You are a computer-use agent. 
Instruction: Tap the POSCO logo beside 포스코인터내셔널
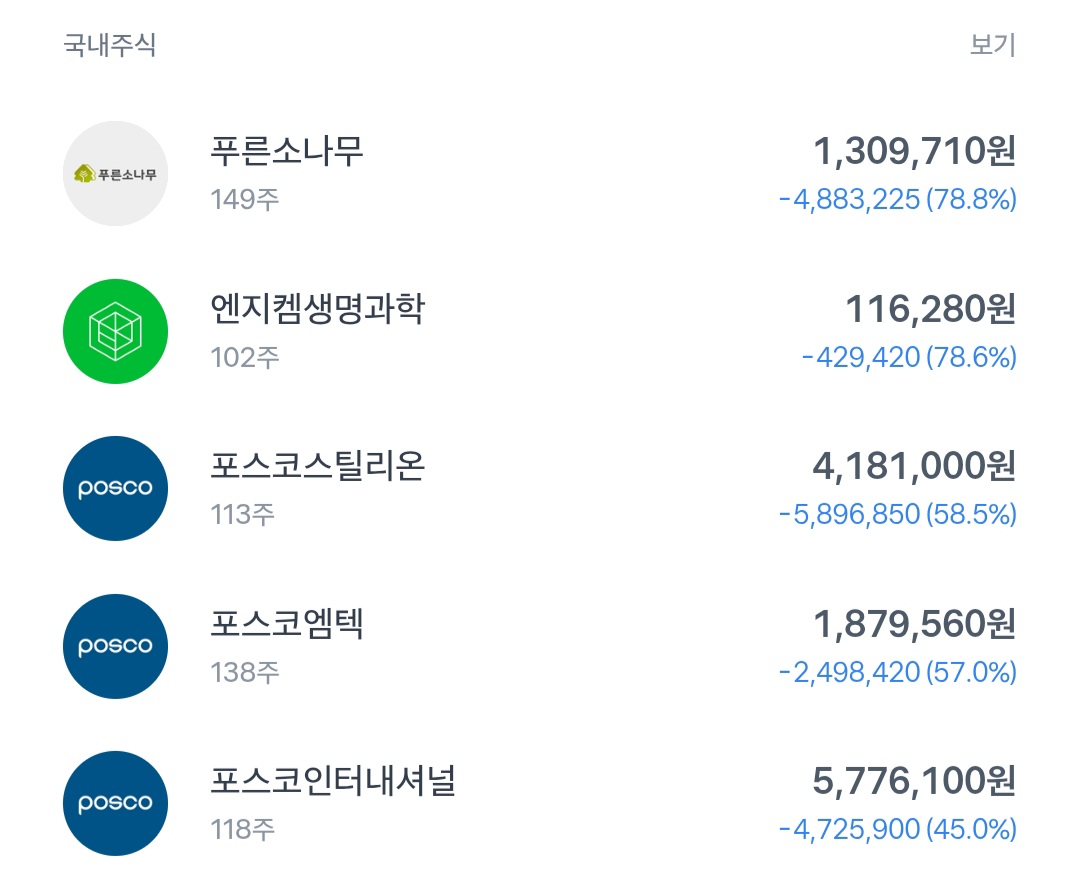pos(115,803)
